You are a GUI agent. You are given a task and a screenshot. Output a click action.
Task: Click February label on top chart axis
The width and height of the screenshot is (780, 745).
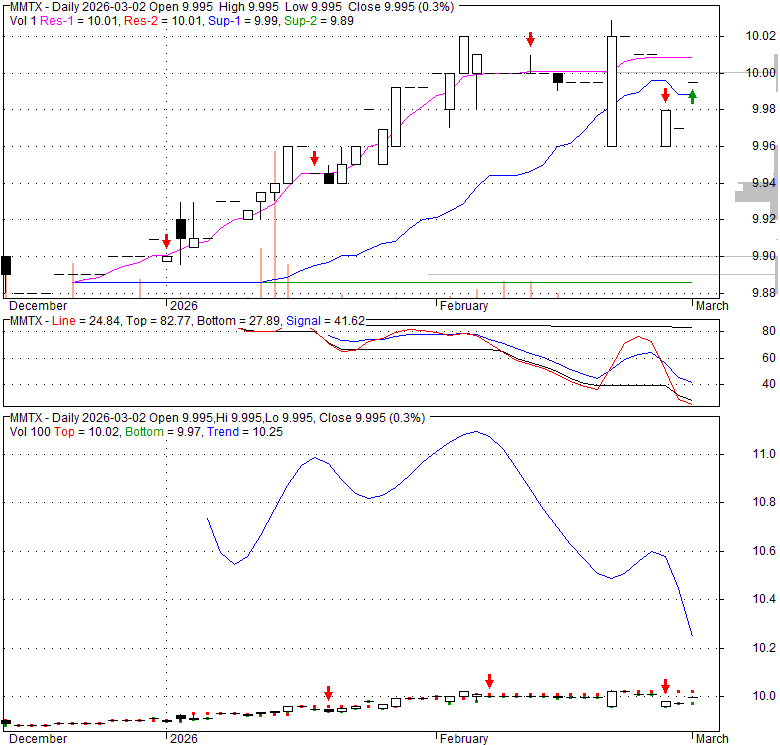(x=462, y=306)
